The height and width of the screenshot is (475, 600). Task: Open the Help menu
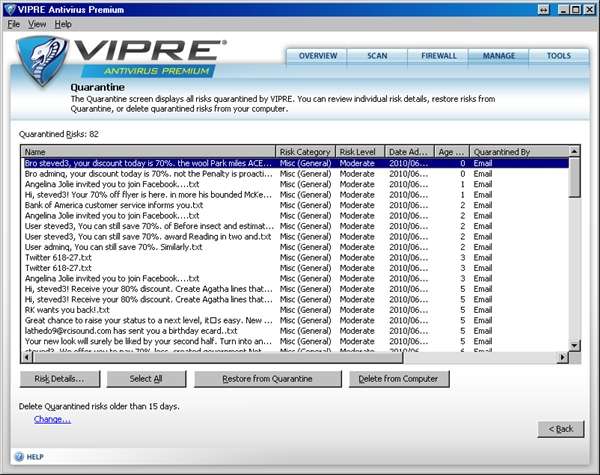click(63, 24)
